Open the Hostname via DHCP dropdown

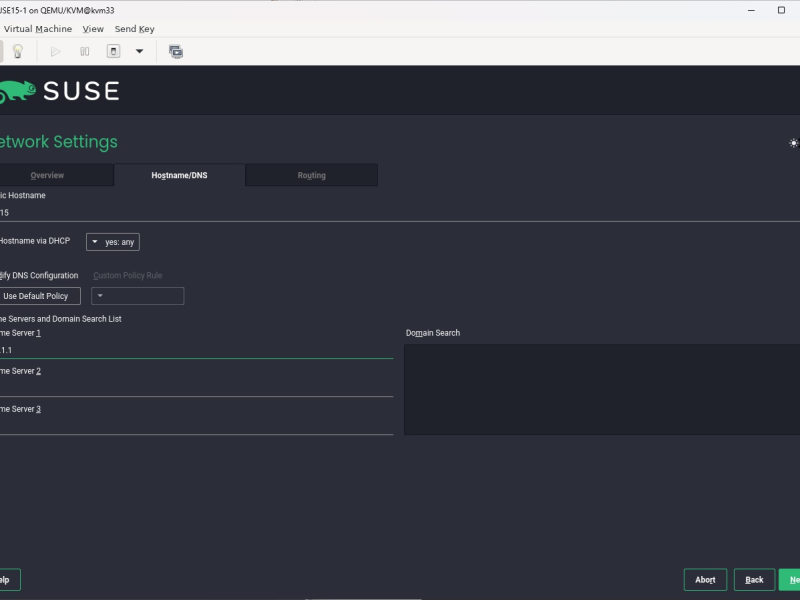tap(113, 242)
